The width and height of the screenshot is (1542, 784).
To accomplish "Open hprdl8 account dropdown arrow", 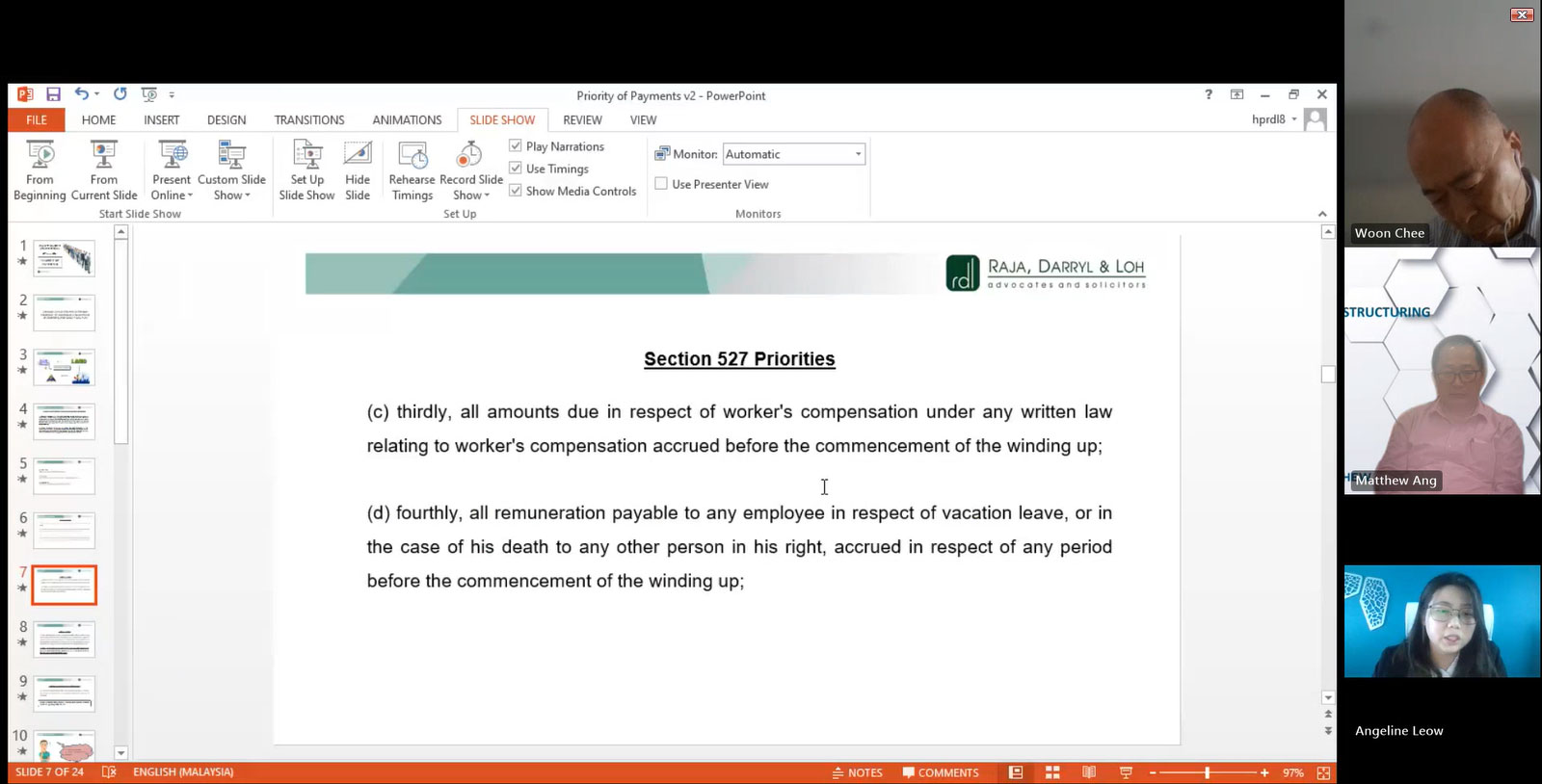I will click(1294, 119).
